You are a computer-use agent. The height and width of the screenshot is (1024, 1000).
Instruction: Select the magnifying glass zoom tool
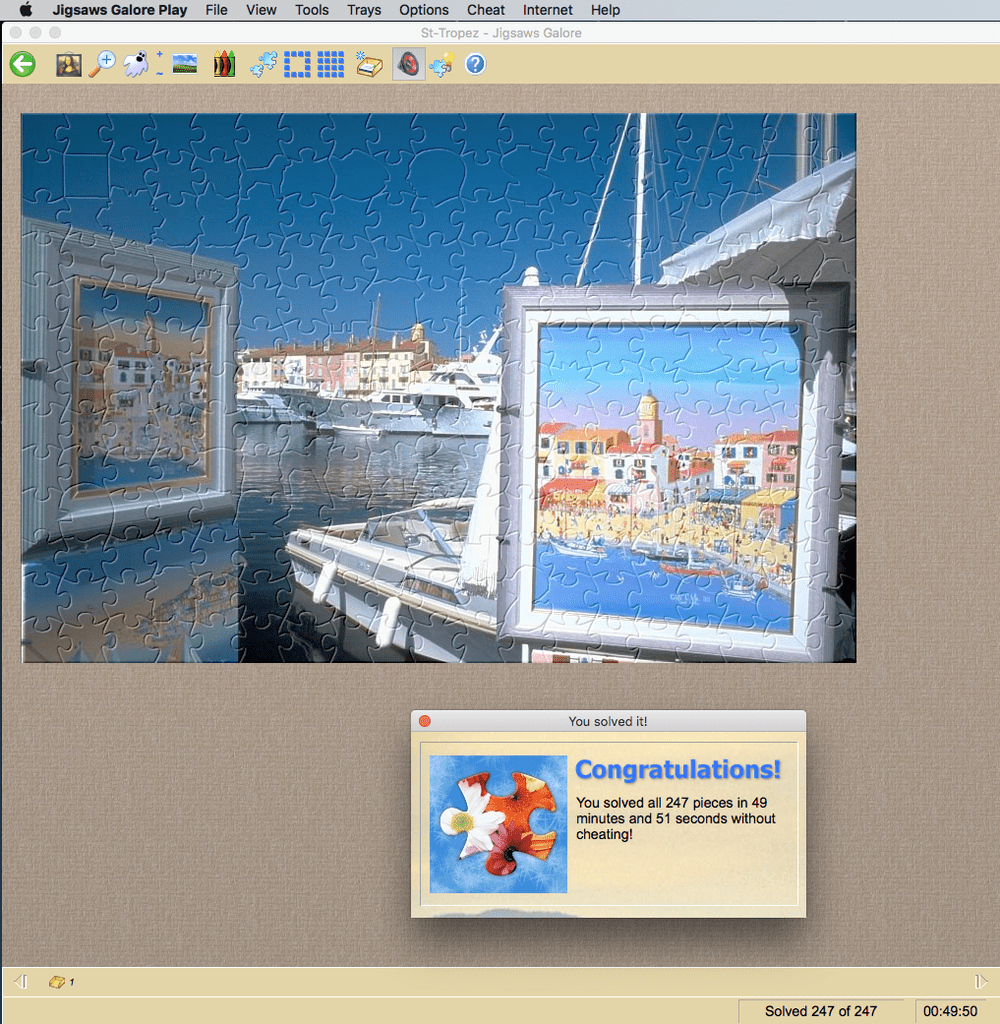102,65
